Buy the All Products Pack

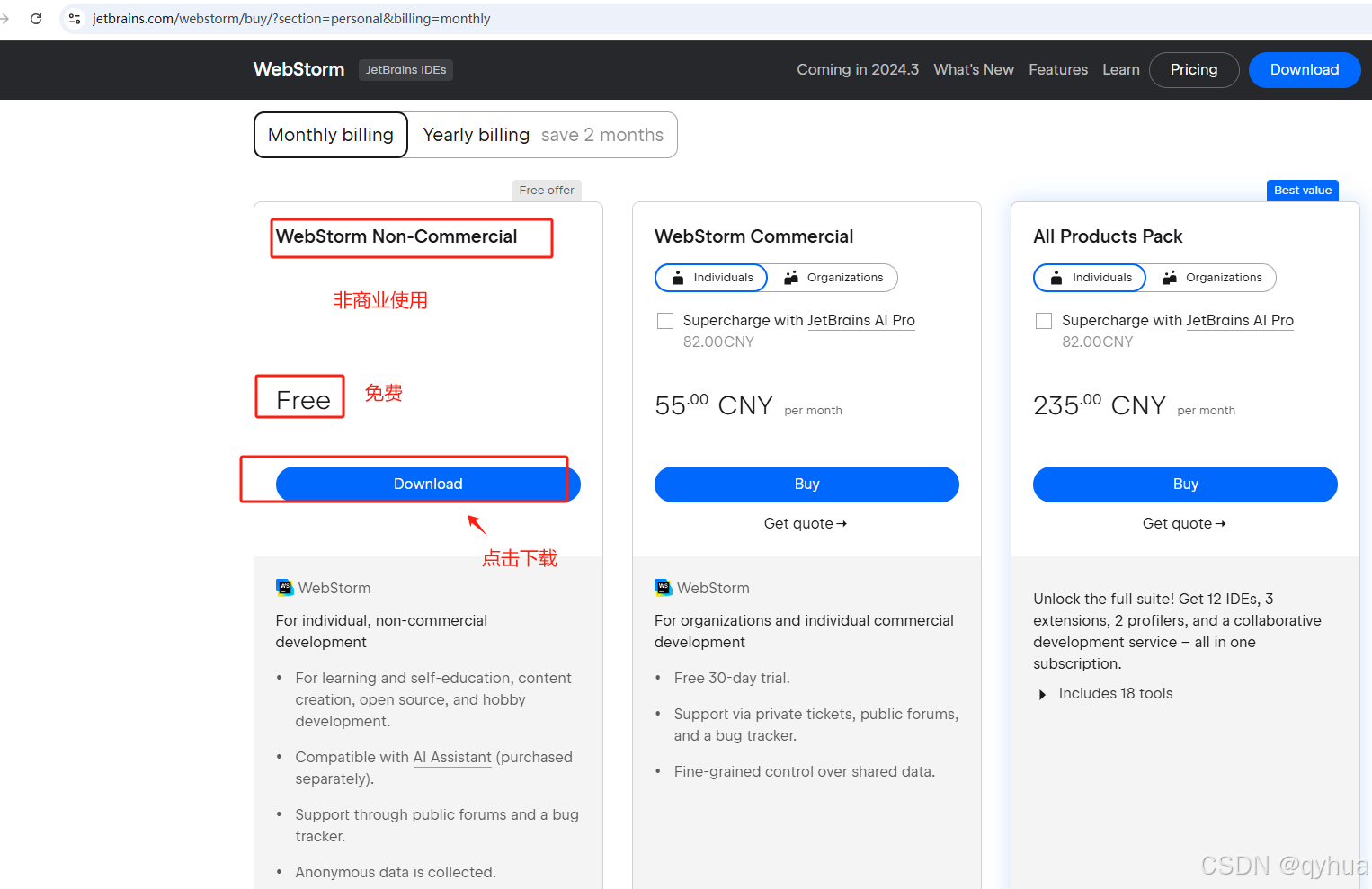1185,484
